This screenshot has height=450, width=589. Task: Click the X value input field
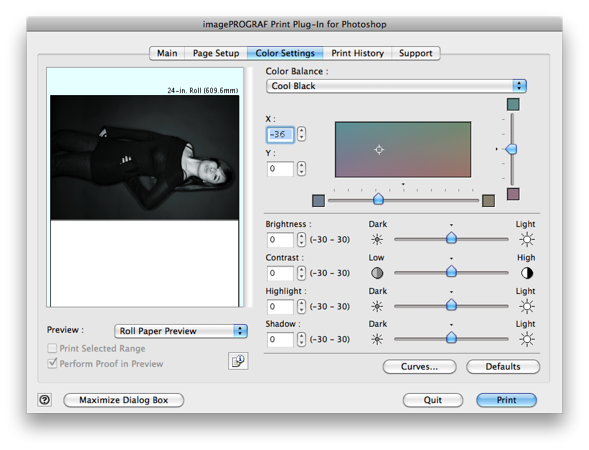280,134
